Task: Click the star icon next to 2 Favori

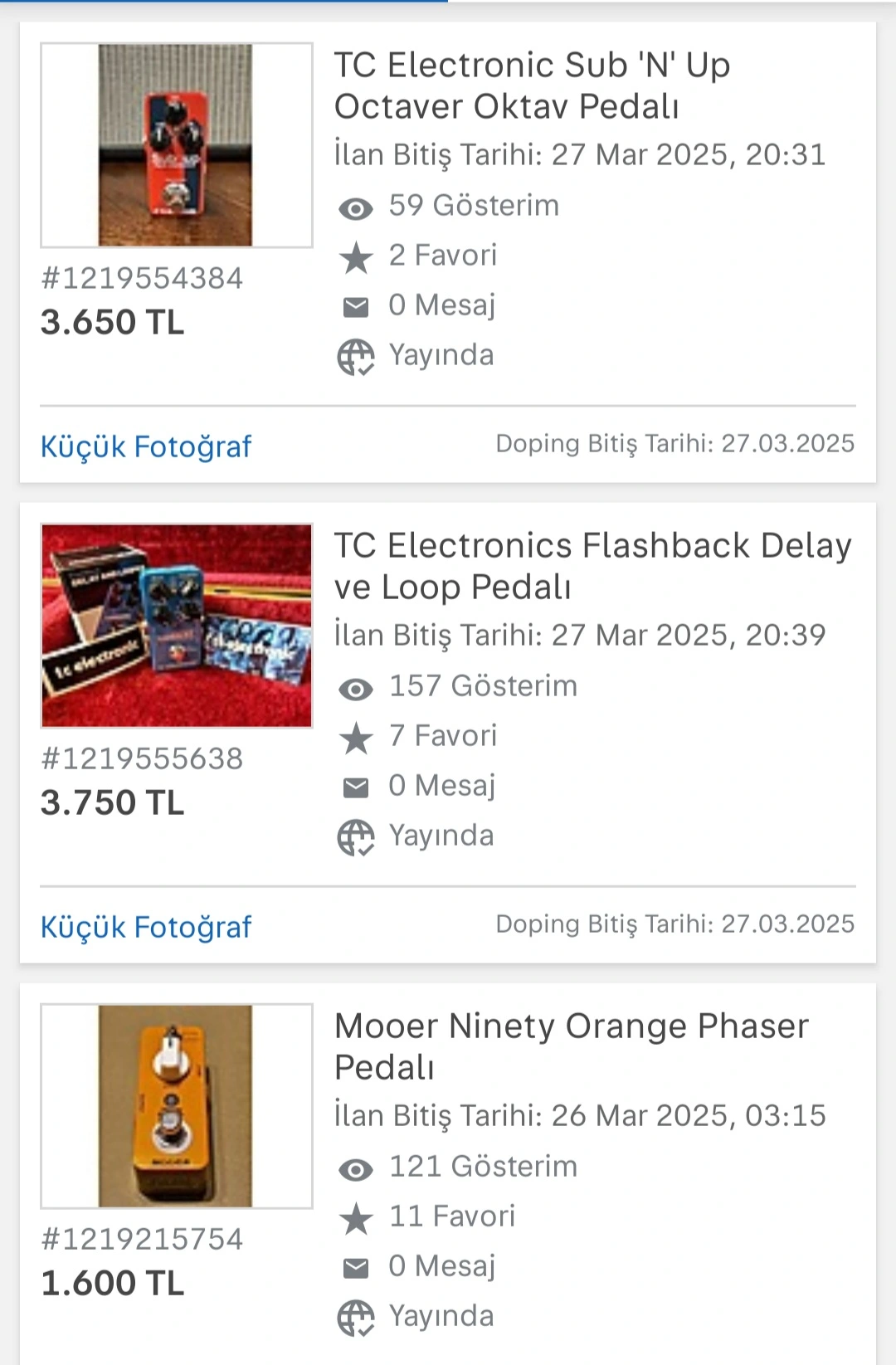Action: (356, 257)
